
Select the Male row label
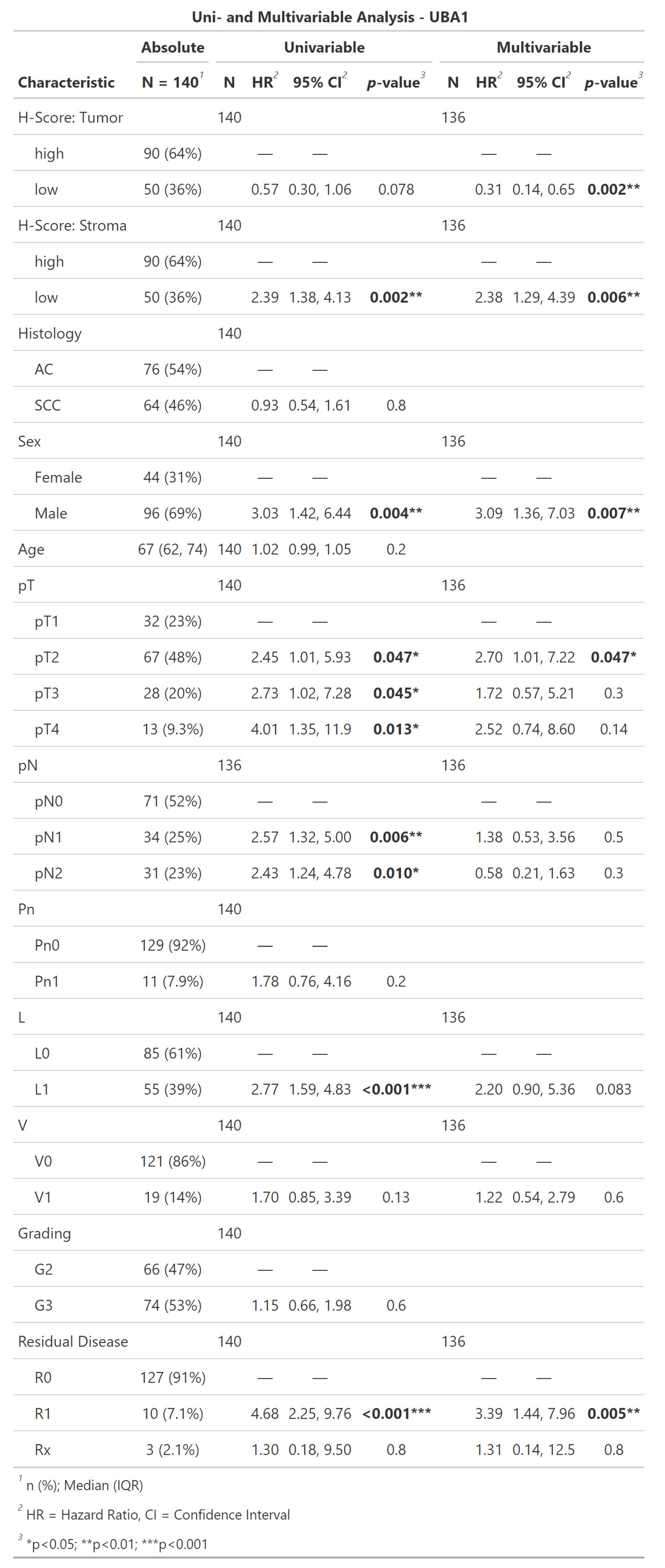[51, 513]
